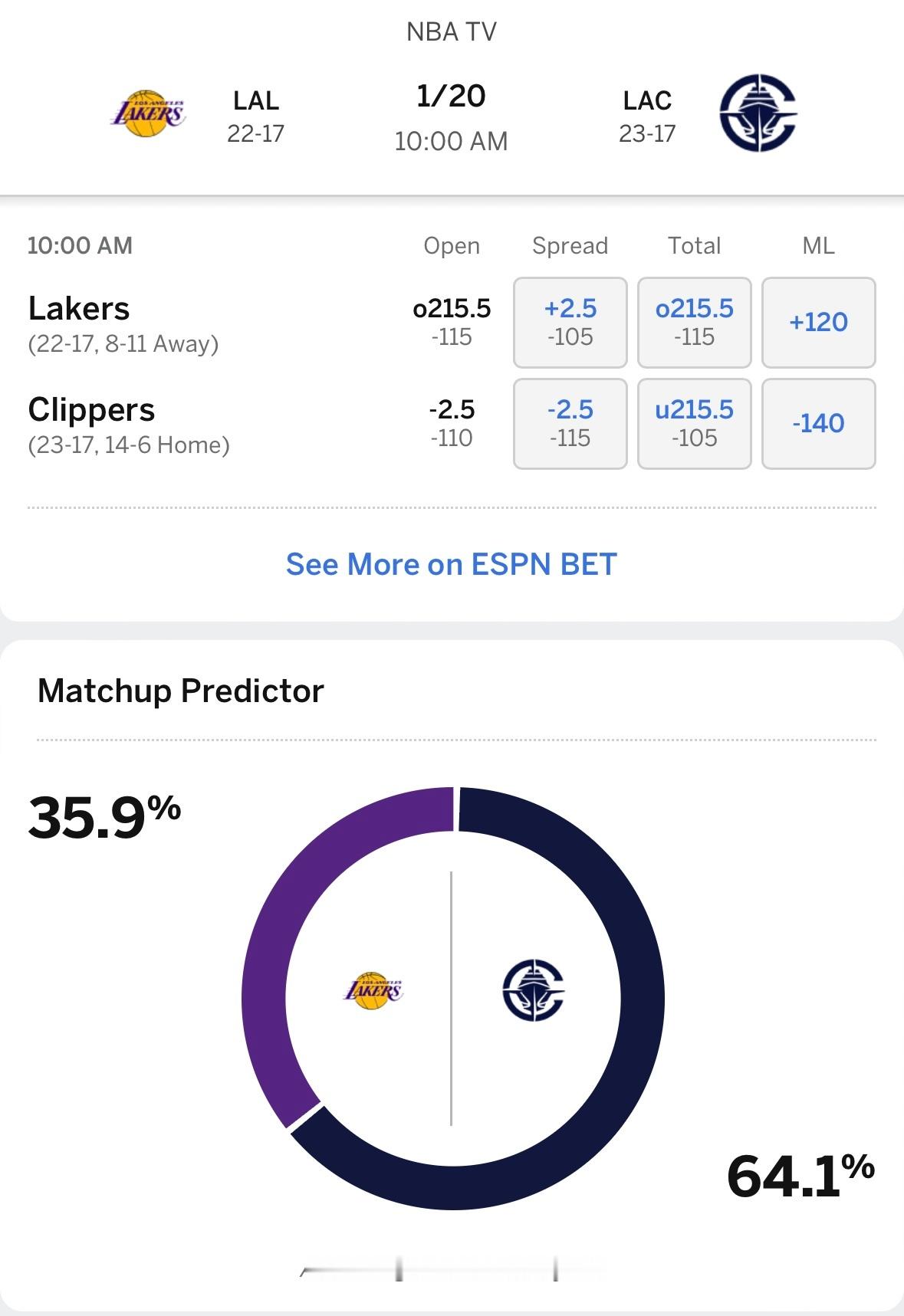
Task: Pick Lakers +120 moneyline
Action: (819, 322)
